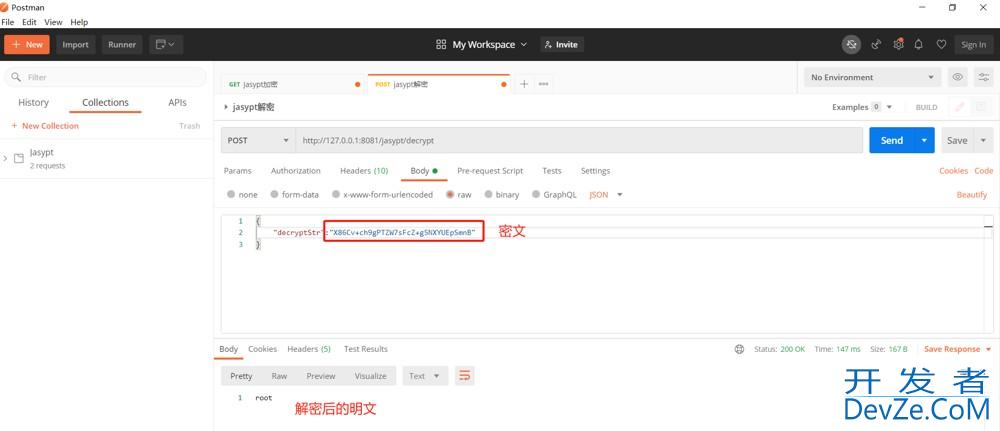The image size is (1000, 431).
Task: Switch to the History sidebar tab
Action: tap(33, 103)
